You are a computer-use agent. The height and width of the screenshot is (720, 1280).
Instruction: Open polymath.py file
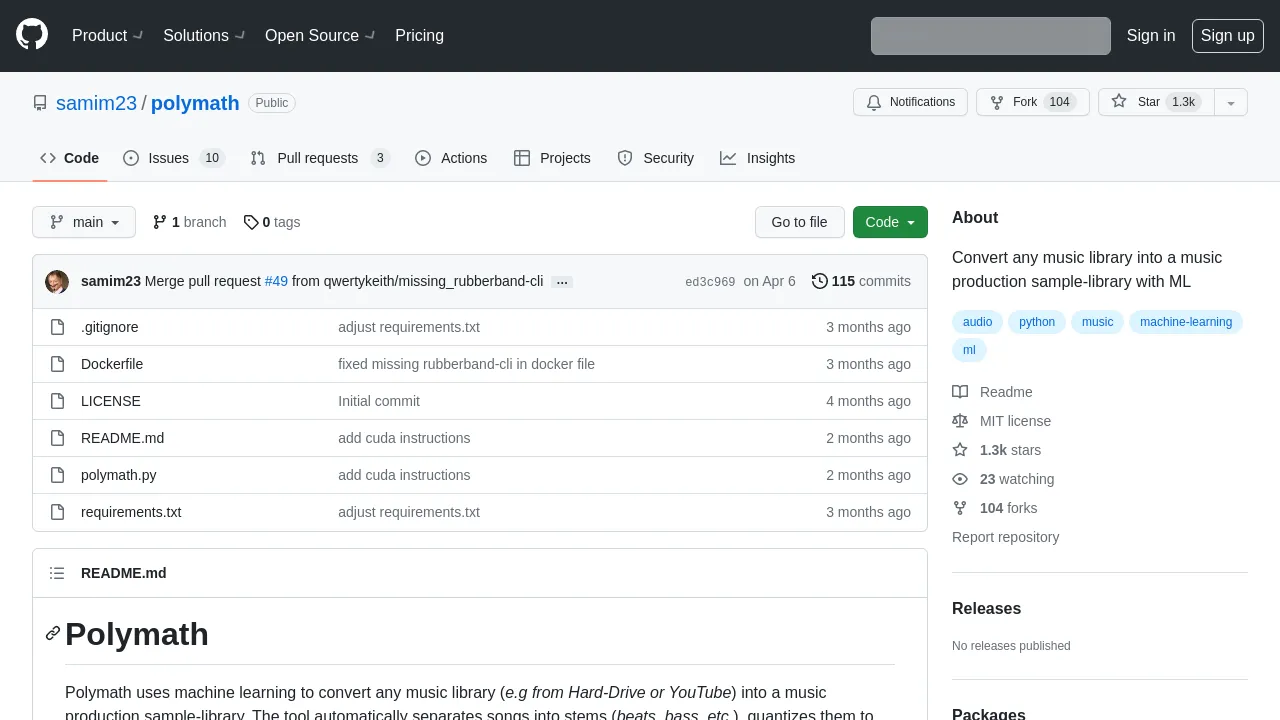pyautogui.click(x=119, y=475)
